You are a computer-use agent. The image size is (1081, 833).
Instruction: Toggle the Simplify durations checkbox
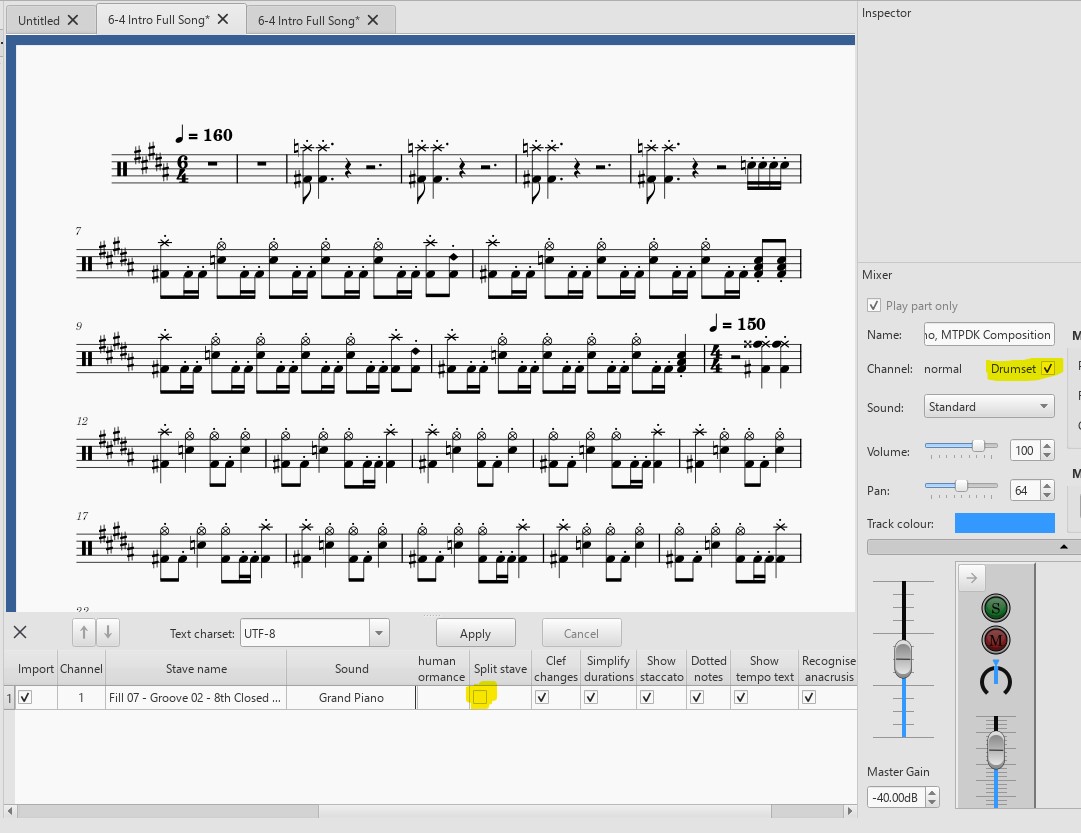[x=590, y=697]
